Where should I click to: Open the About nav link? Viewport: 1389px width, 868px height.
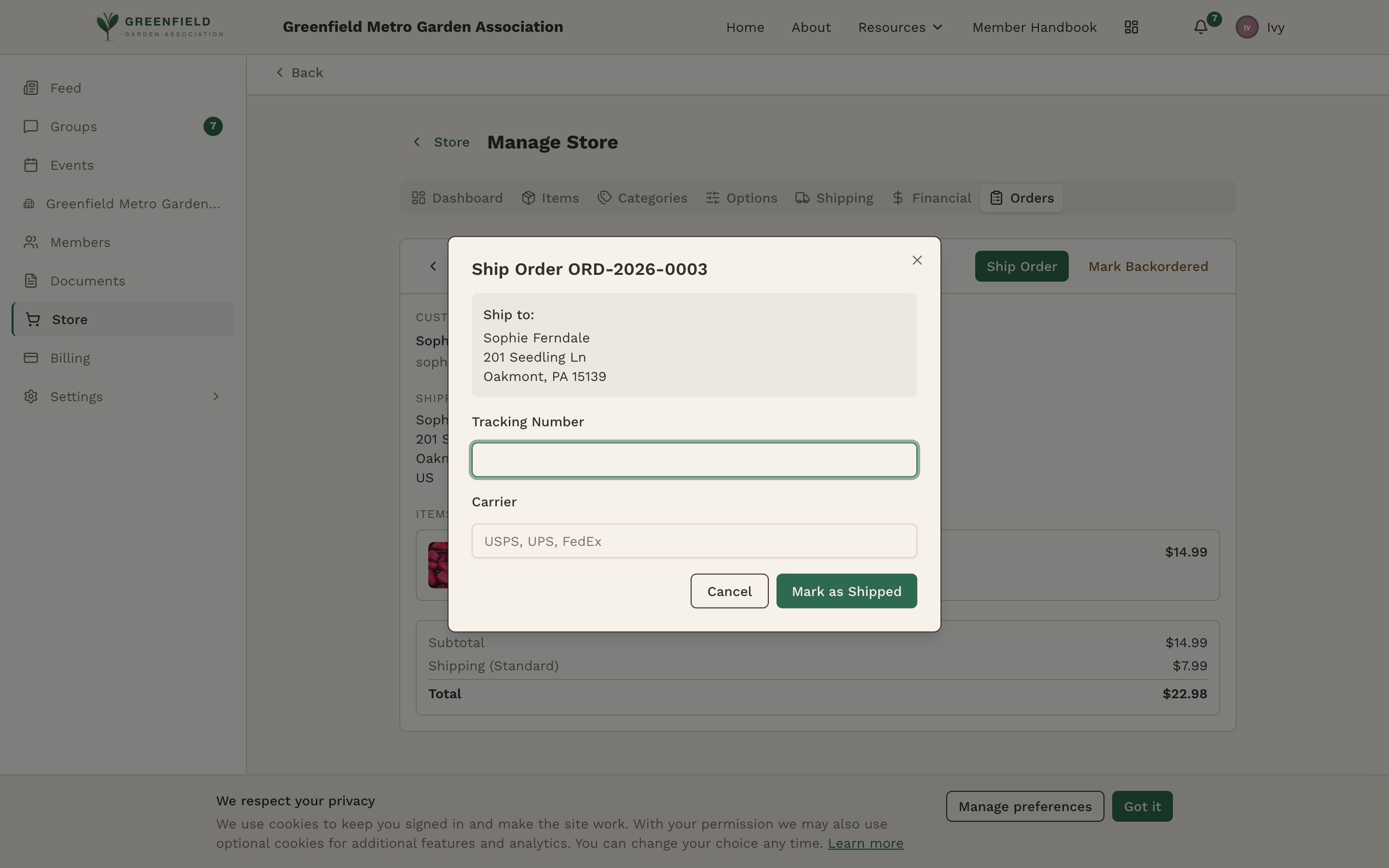pos(810,27)
